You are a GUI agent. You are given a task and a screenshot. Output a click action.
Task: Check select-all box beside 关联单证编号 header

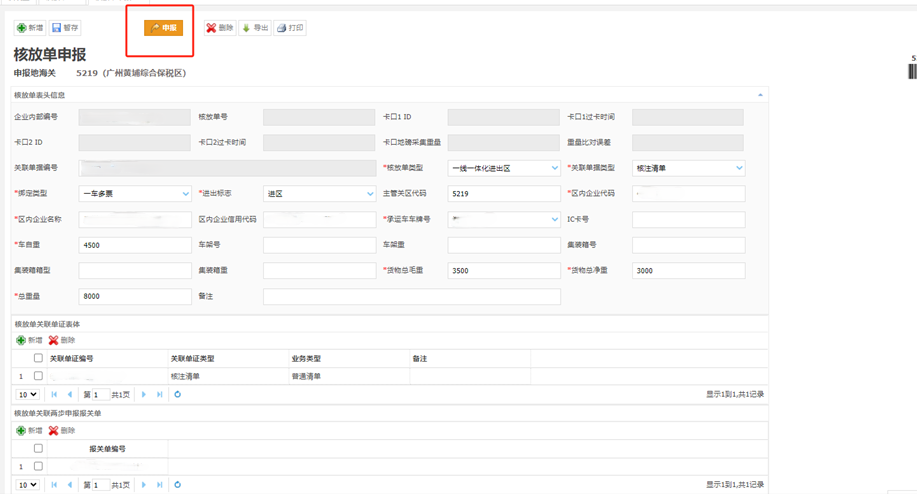tap(38, 358)
